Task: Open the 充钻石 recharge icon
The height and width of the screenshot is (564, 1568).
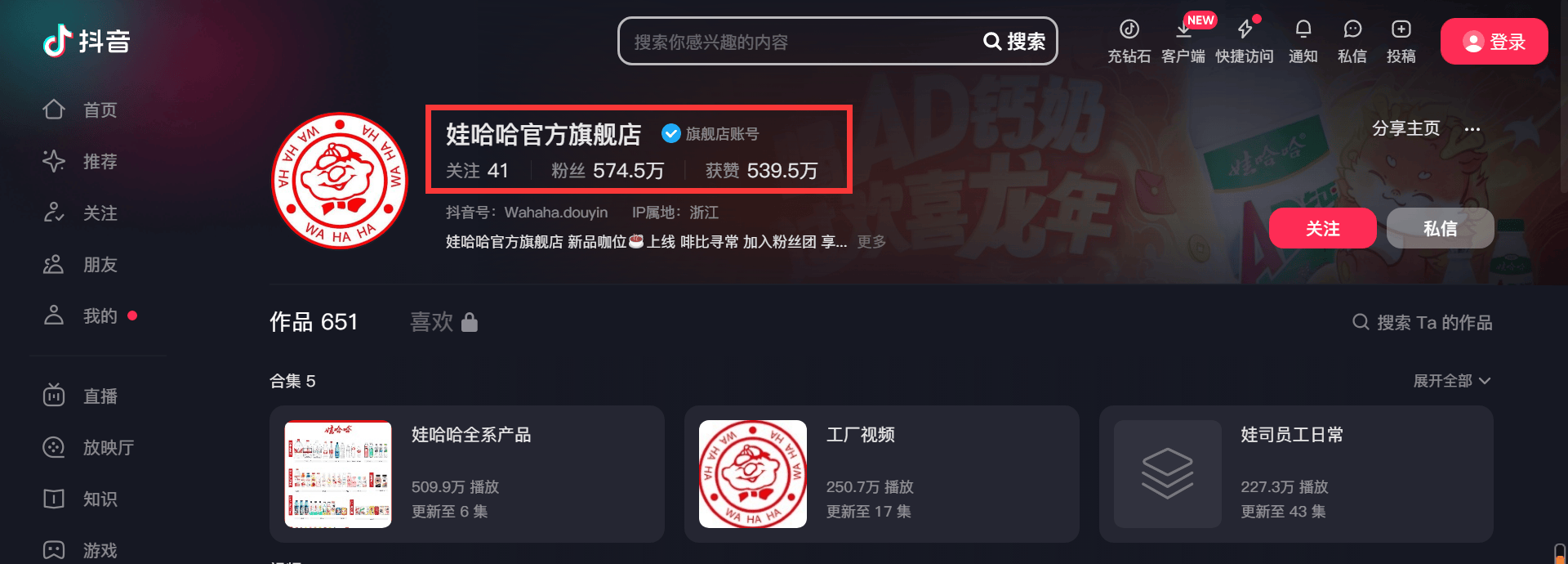Action: coord(1129,30)
